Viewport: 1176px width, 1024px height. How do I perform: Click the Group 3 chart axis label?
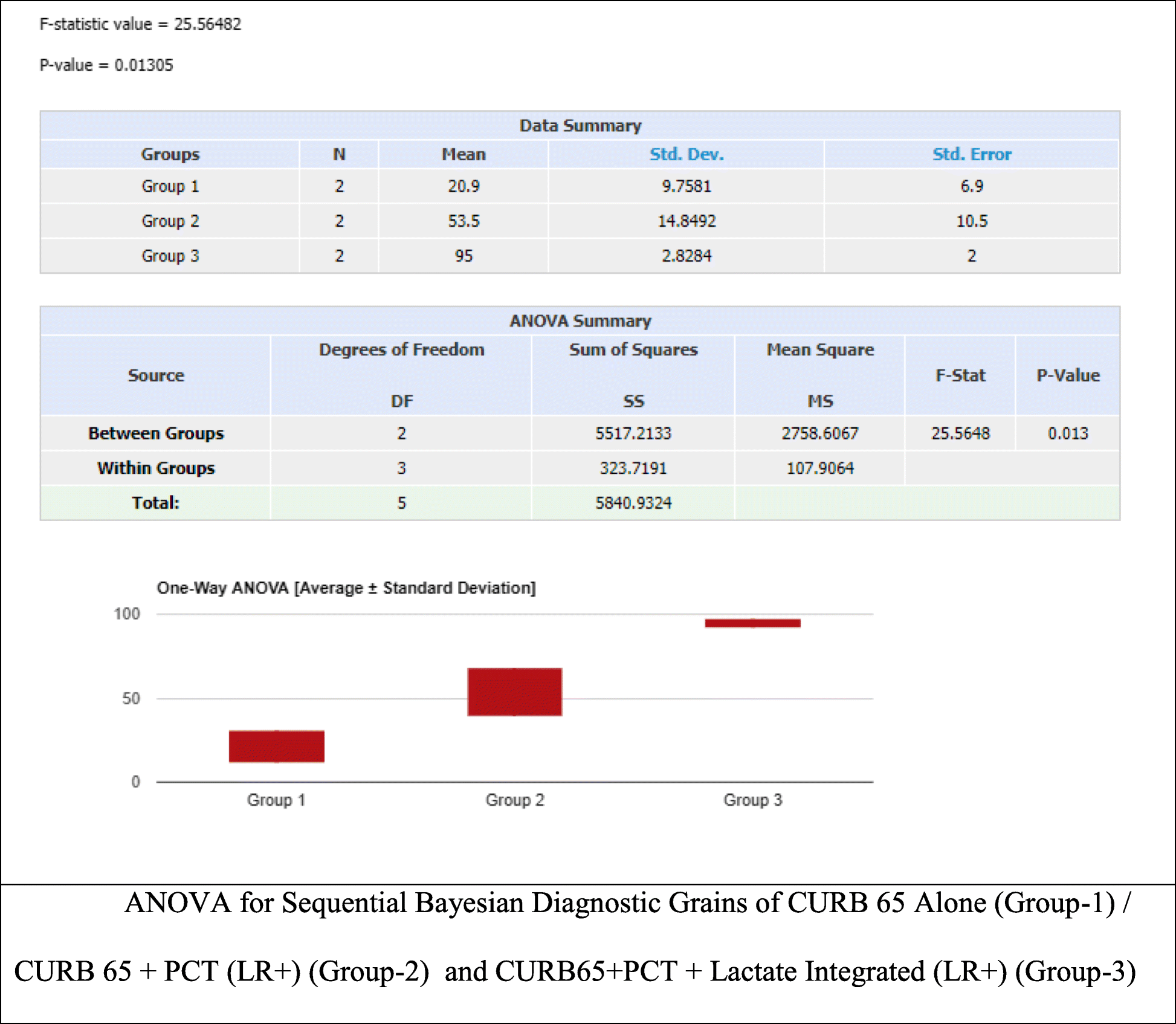click(x=753, y=800)
